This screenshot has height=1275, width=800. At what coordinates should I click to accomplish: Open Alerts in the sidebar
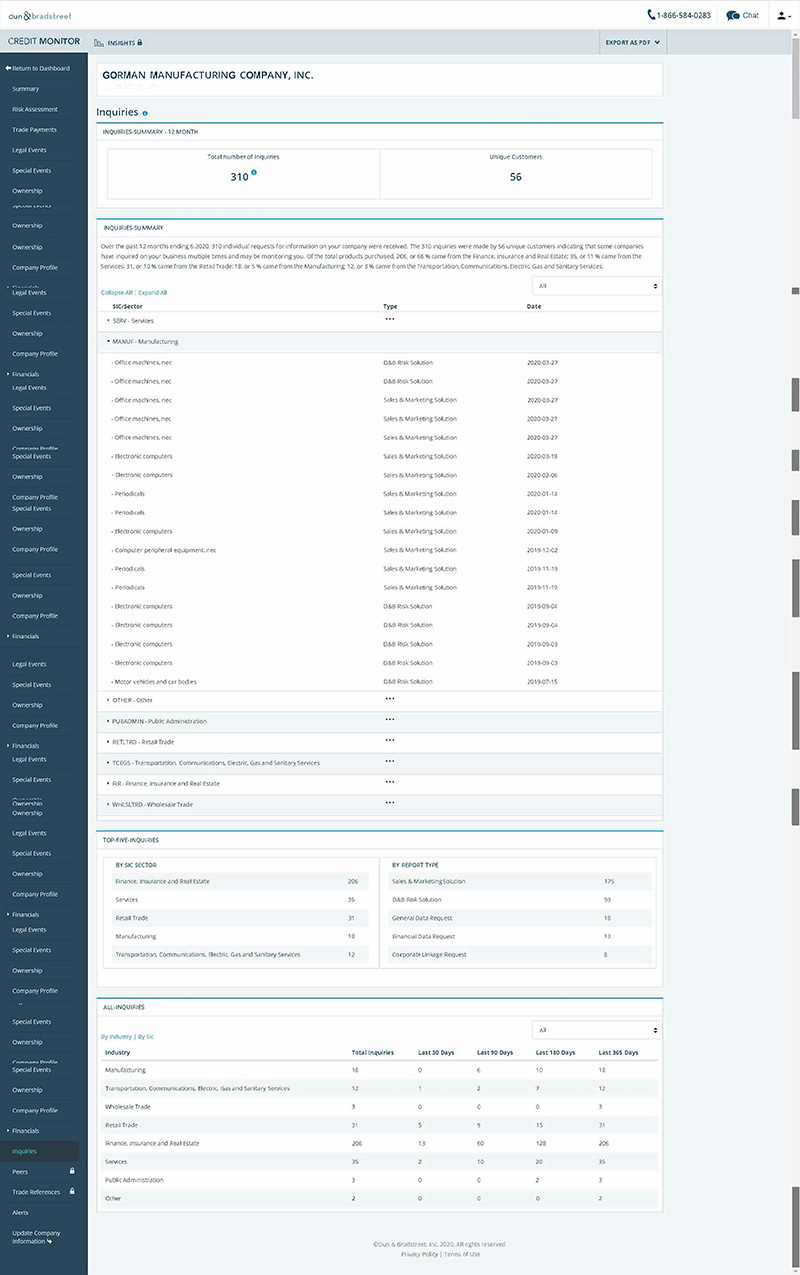click(20, 1212)
